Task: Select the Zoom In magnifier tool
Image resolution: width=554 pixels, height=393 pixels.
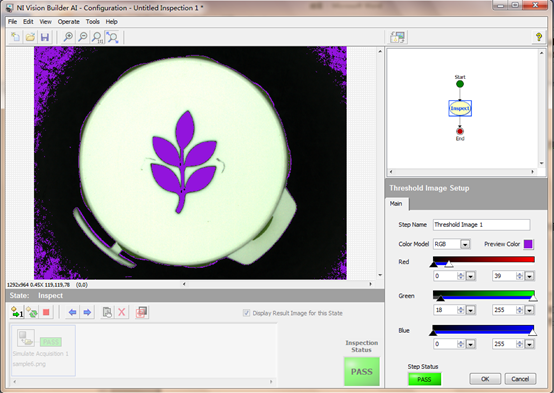Action: point(68,37)
